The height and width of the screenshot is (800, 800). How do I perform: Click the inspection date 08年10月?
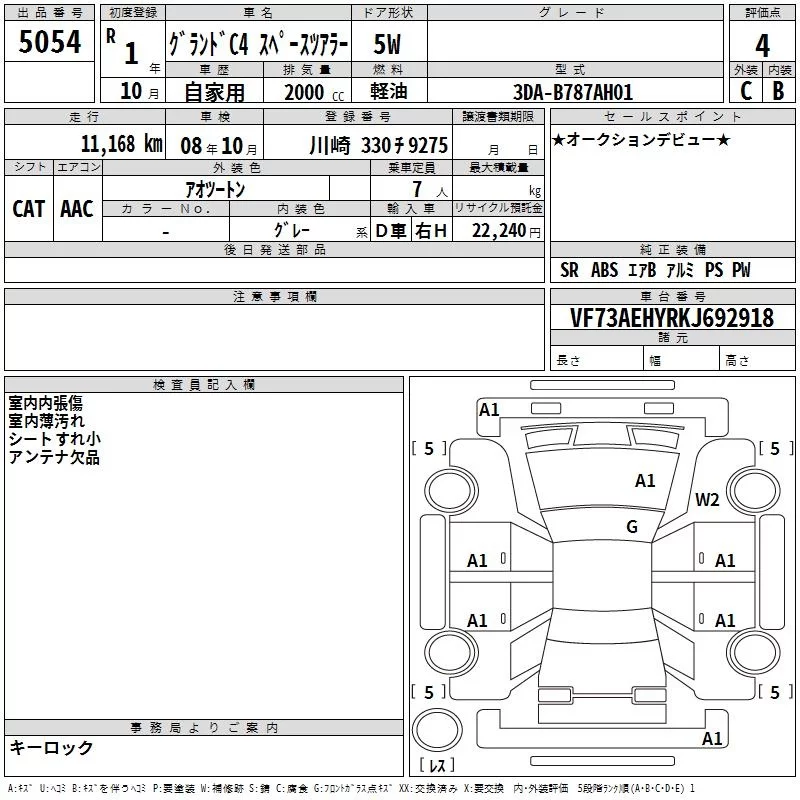[219, 146]
